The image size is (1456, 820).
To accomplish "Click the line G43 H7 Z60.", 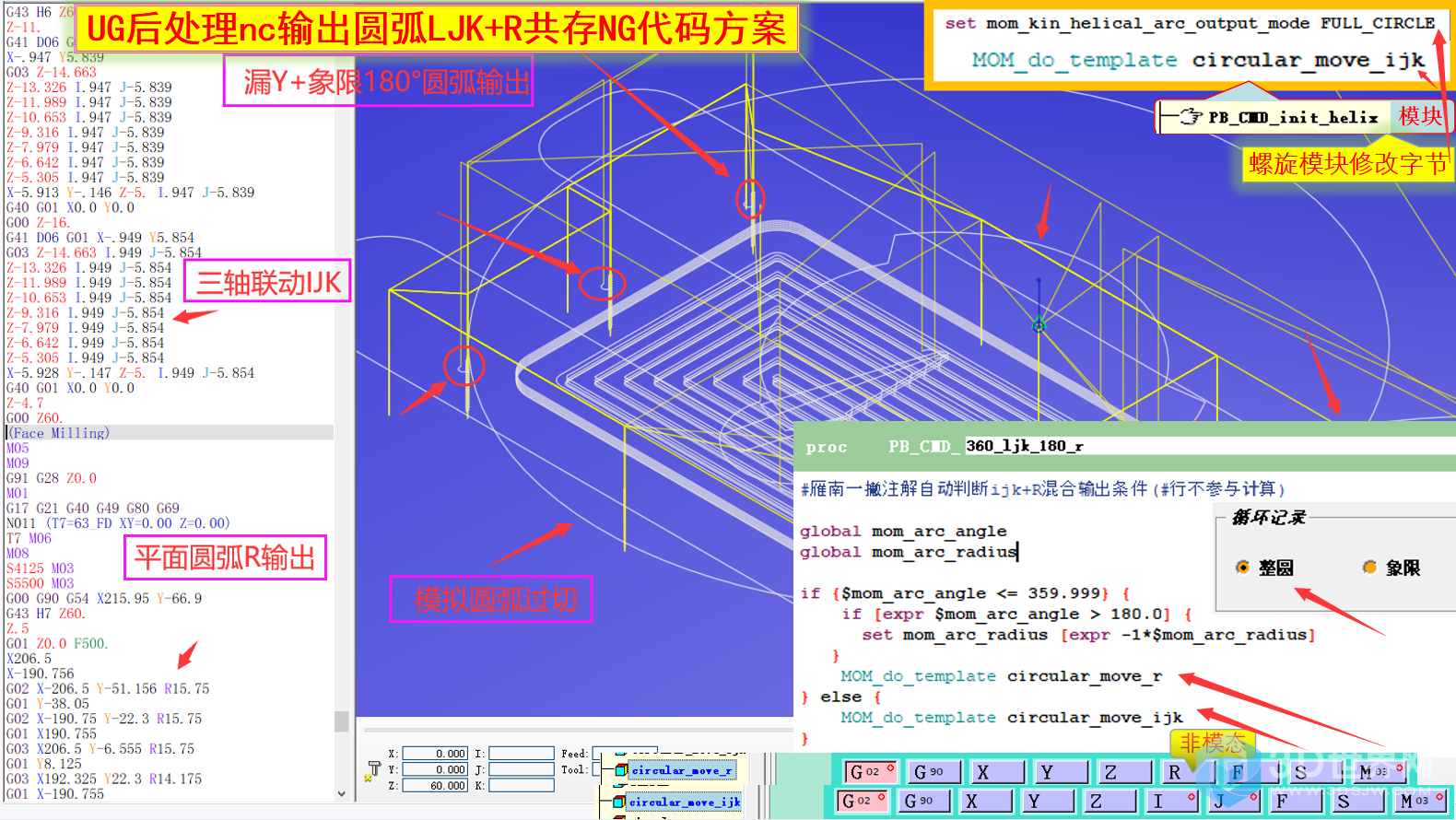I will (x=45, y=614).
